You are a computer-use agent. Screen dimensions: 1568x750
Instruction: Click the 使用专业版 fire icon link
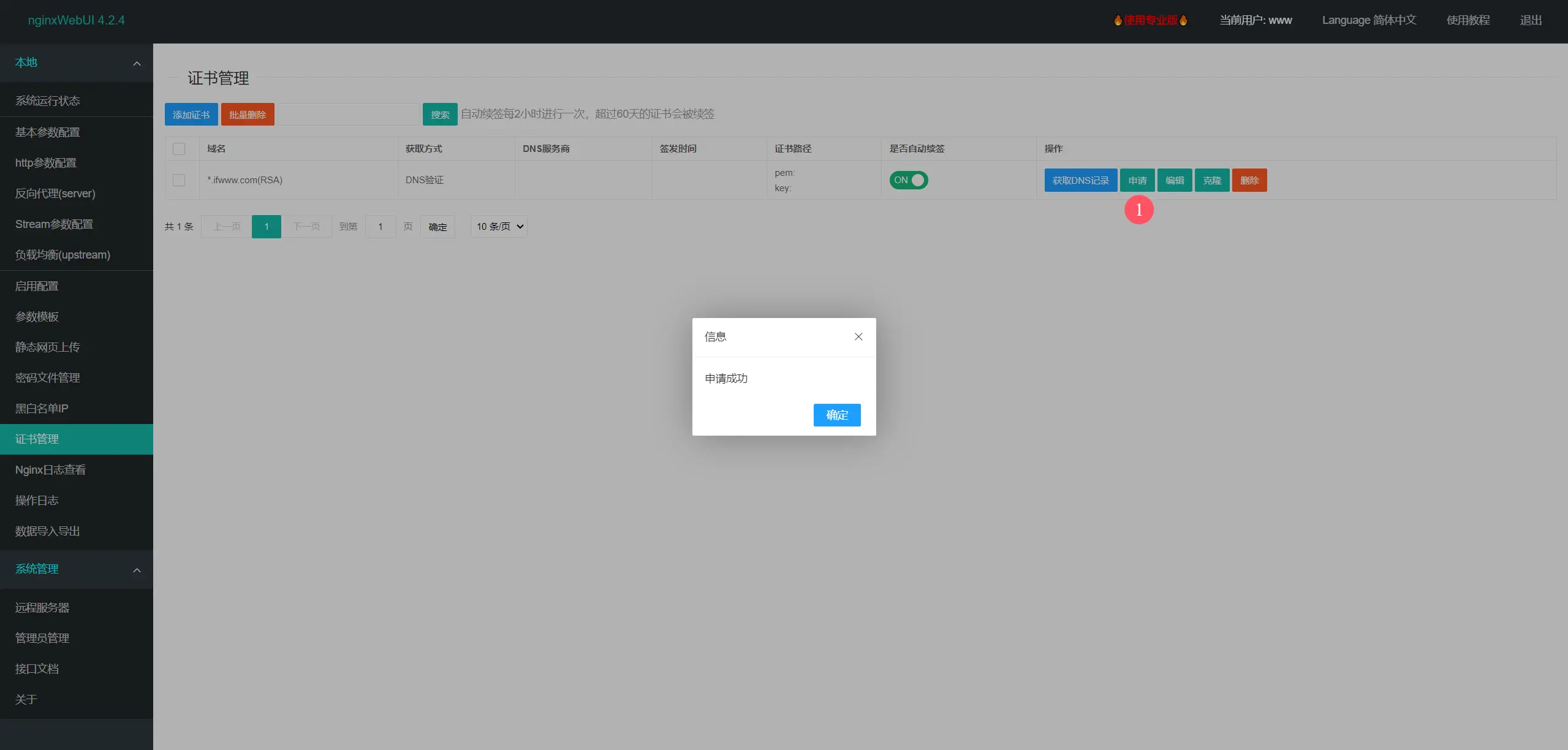tap(1150, 20)
